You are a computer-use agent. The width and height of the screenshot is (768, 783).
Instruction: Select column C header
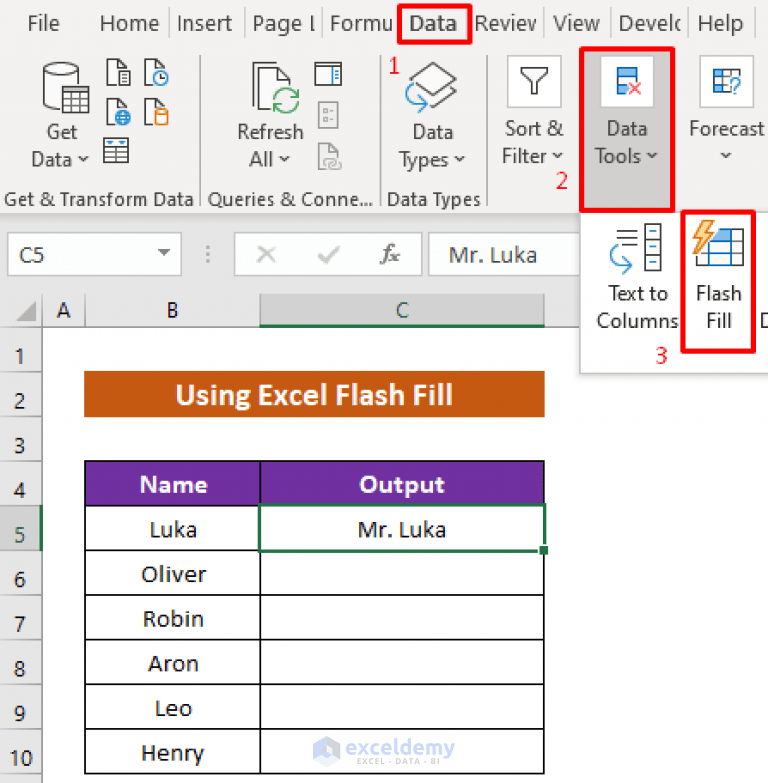402,311
